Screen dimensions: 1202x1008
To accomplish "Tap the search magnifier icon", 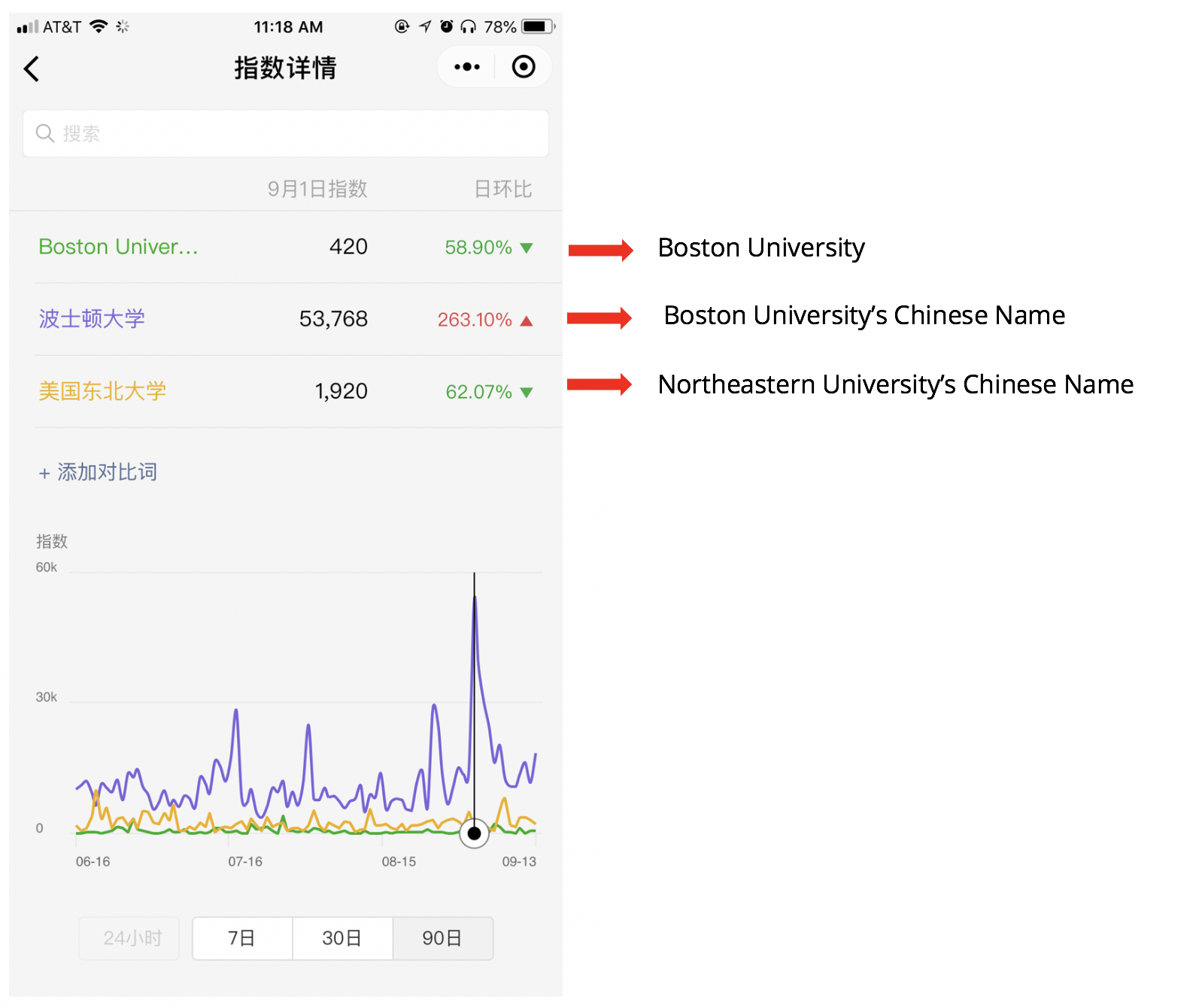I will coord(45,133).
